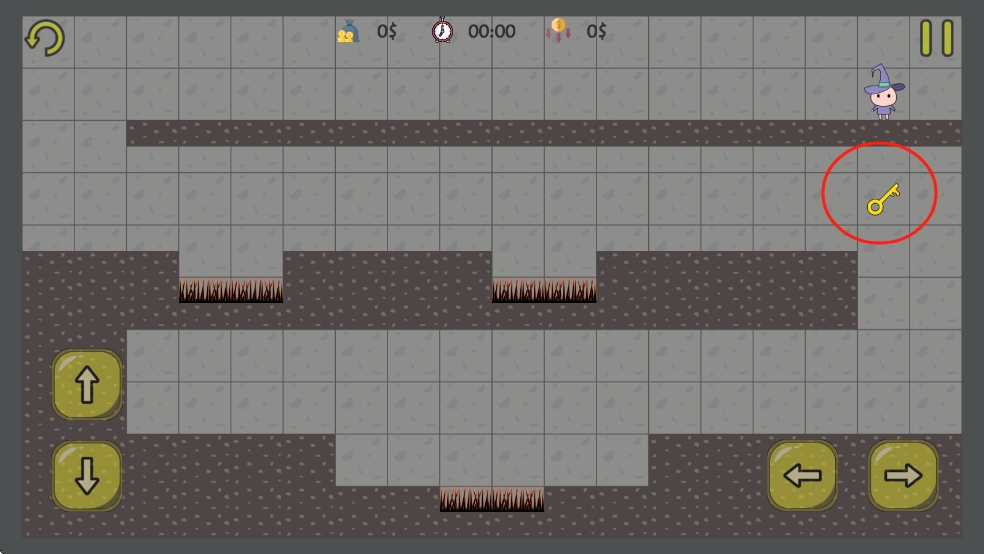Click the stopwatch timer icon
984x554 pixels.
442,31
